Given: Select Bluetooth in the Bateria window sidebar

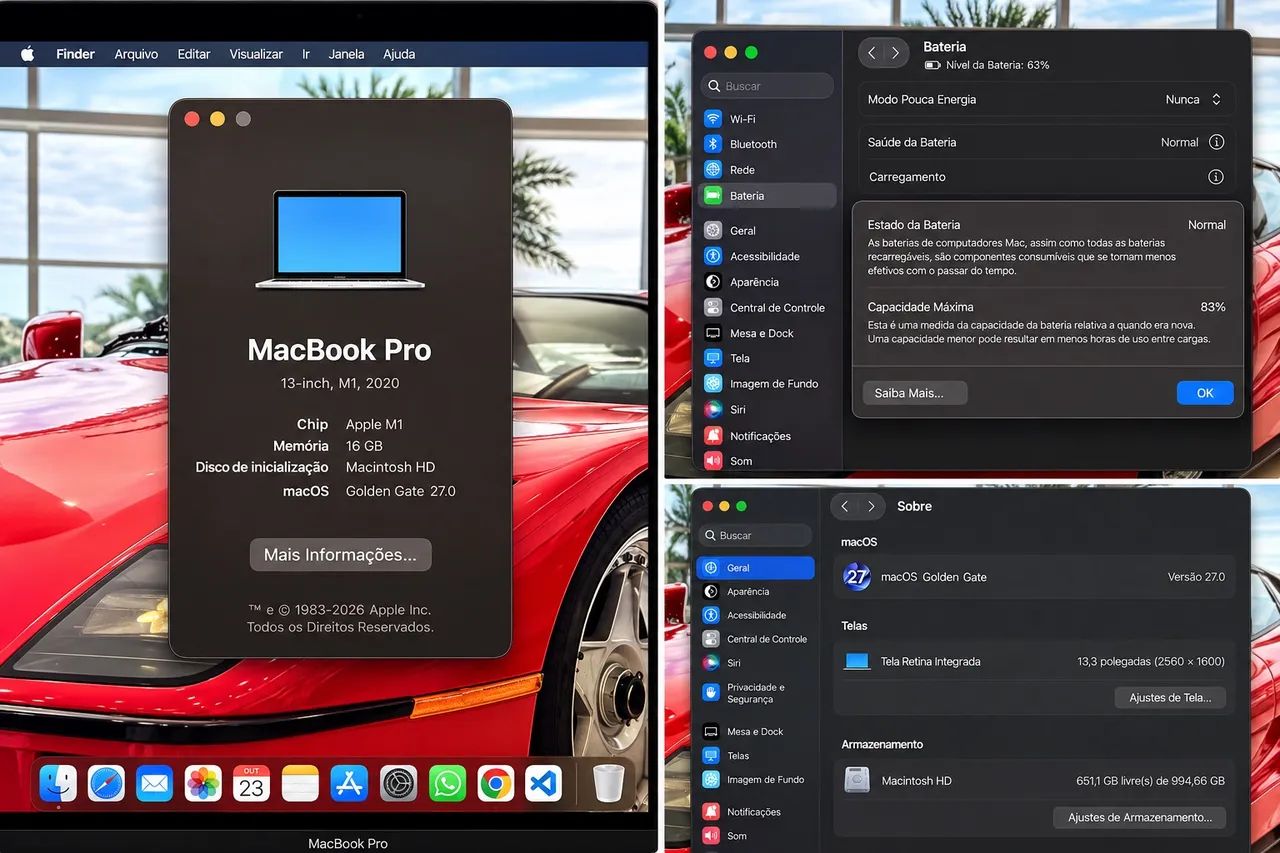Looking at the screenshot, I should 767,144.
